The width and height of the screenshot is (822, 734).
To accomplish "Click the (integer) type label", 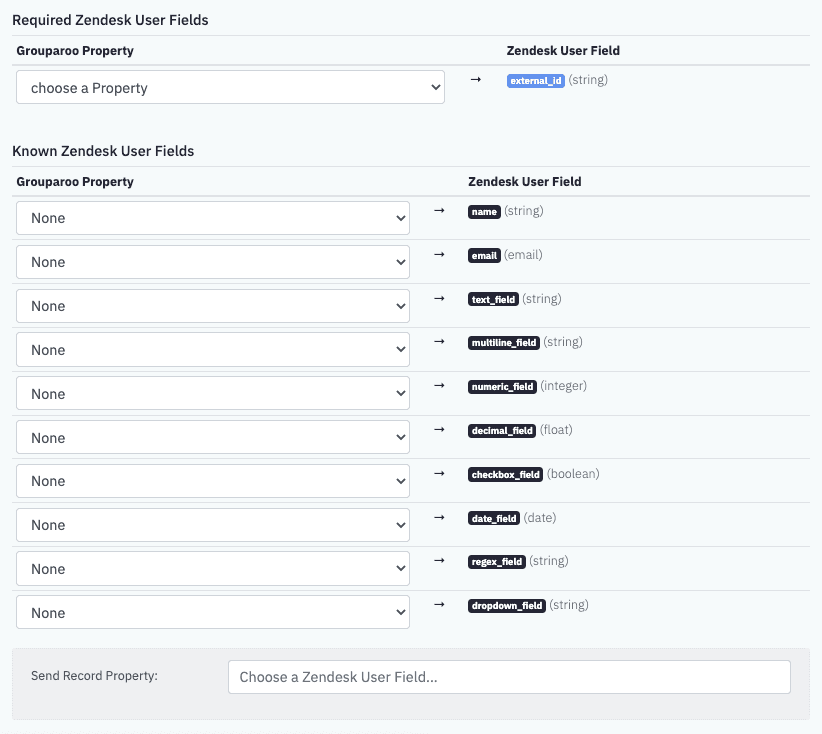I will 564,386.
